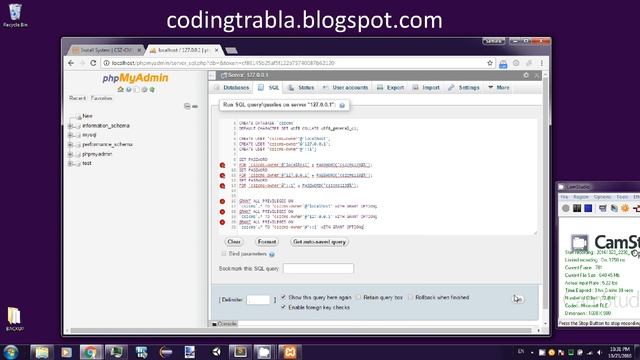Open BACKUP folder on desktop
The height and width of the screenshot is (360, 640).
tap(14, 318)
